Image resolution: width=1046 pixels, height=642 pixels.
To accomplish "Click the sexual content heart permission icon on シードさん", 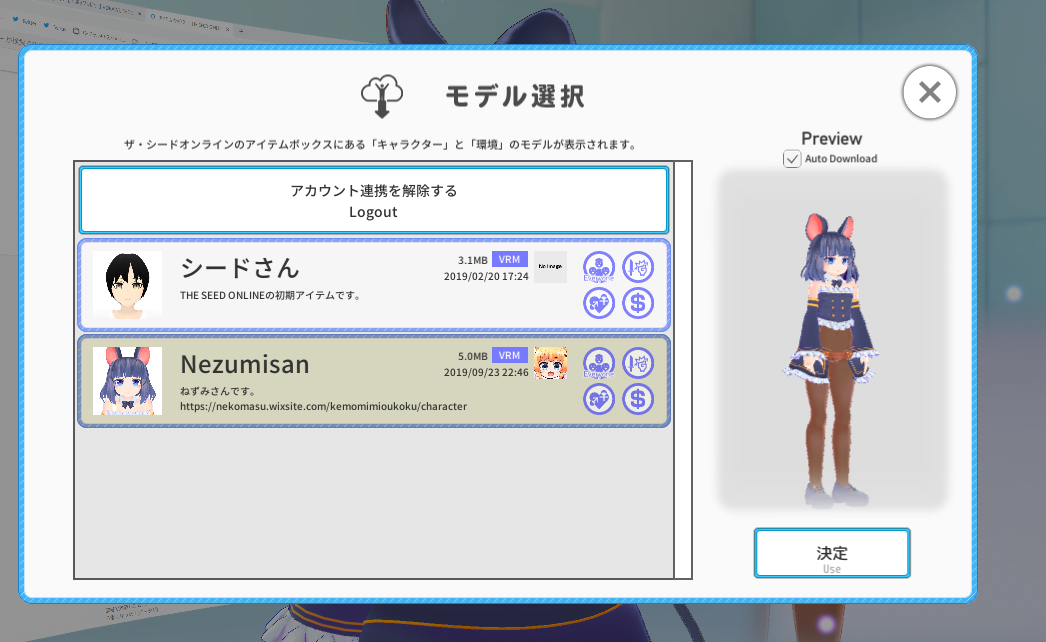I will 599,303.
